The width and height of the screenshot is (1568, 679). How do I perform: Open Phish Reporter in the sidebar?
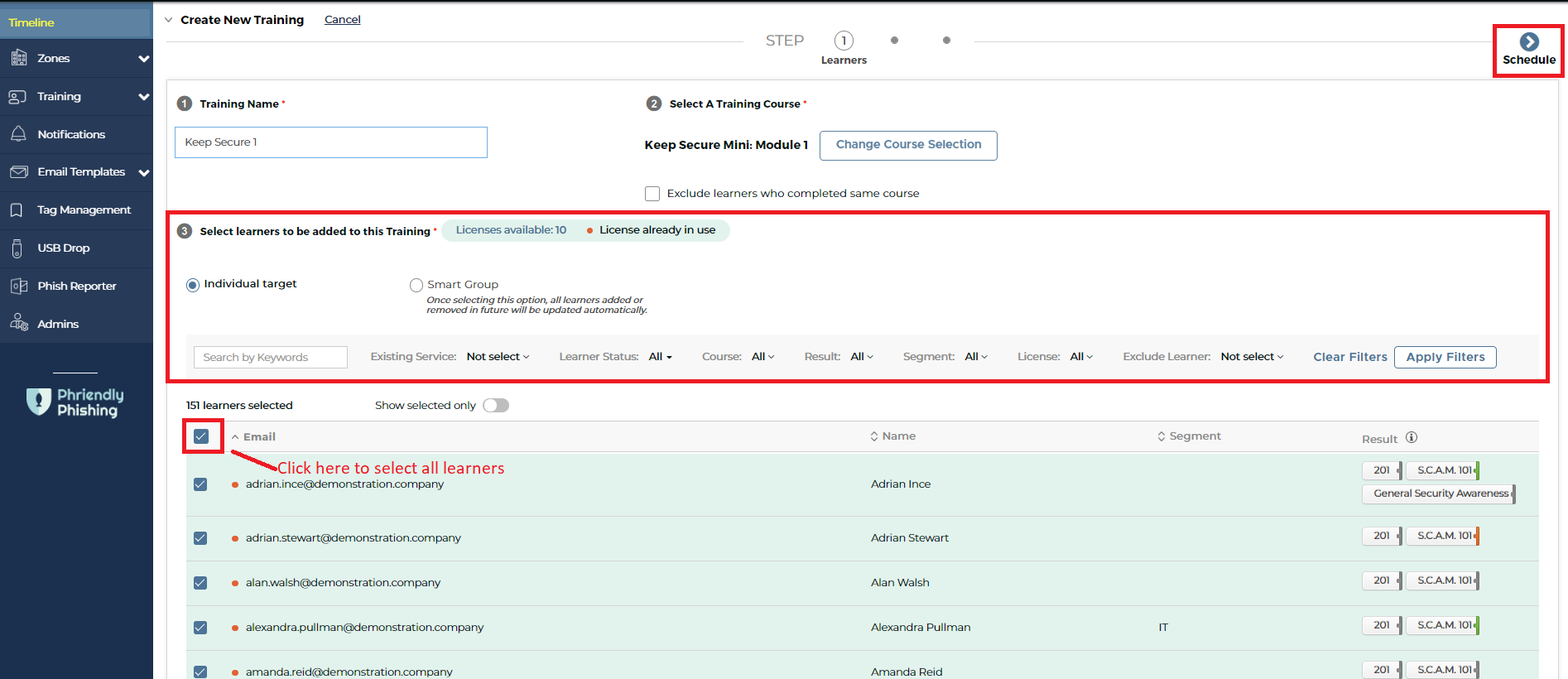[x=76, y=286]
